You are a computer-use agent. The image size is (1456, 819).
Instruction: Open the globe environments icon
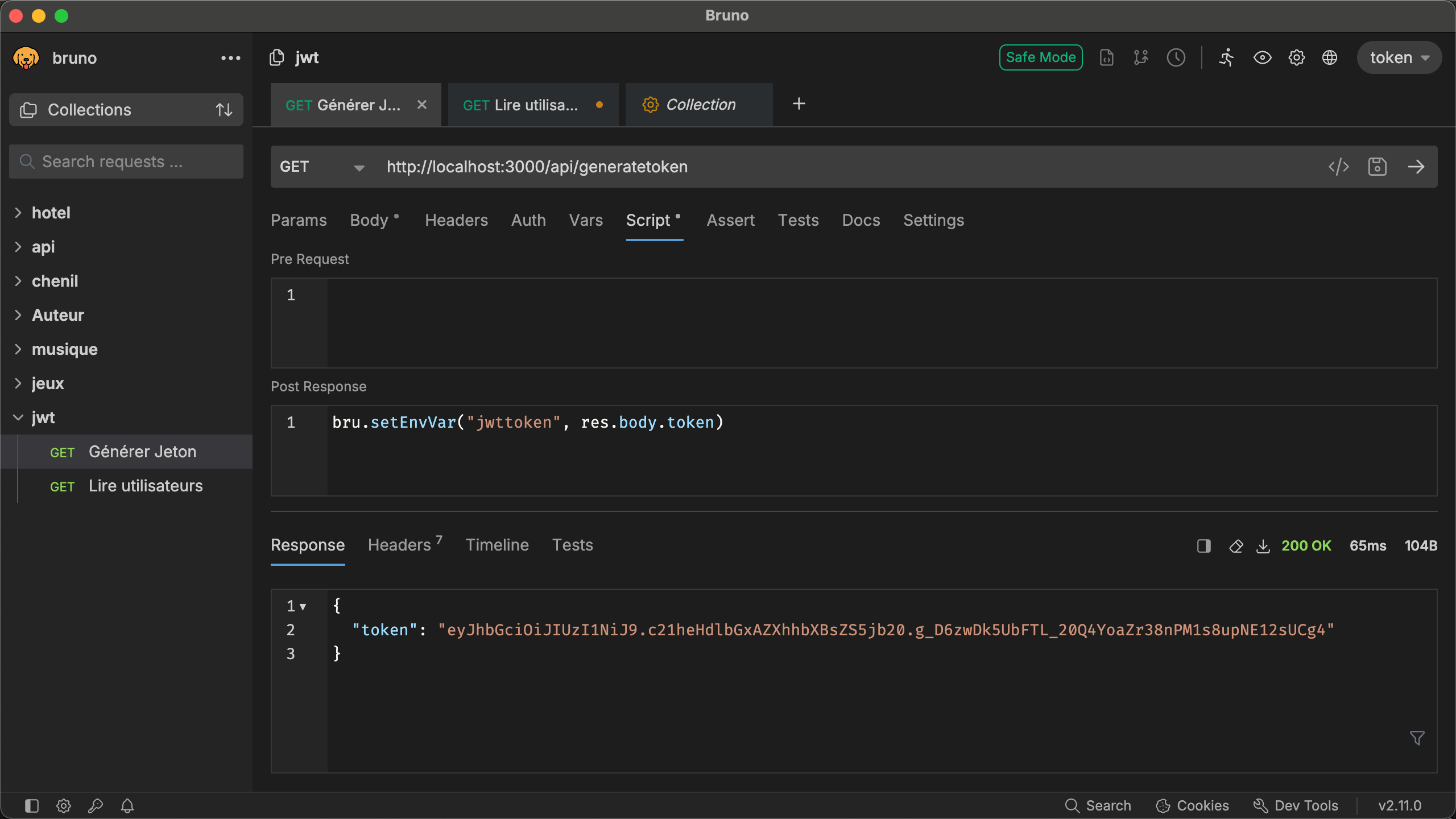[x=1329, y=57]
